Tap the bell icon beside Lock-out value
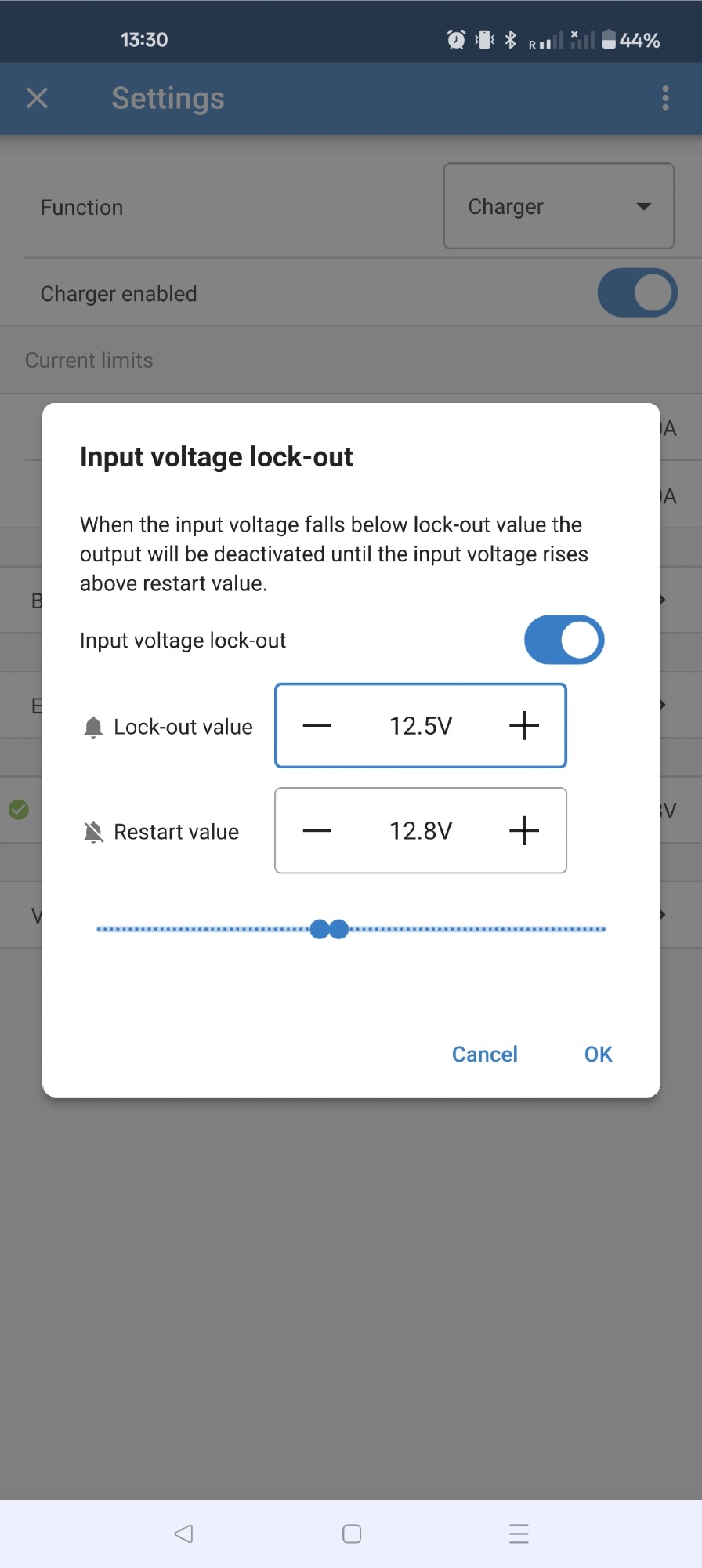The height and width of the screenshot is (1568, 702). pyautogui.click(x=93, y=728)
